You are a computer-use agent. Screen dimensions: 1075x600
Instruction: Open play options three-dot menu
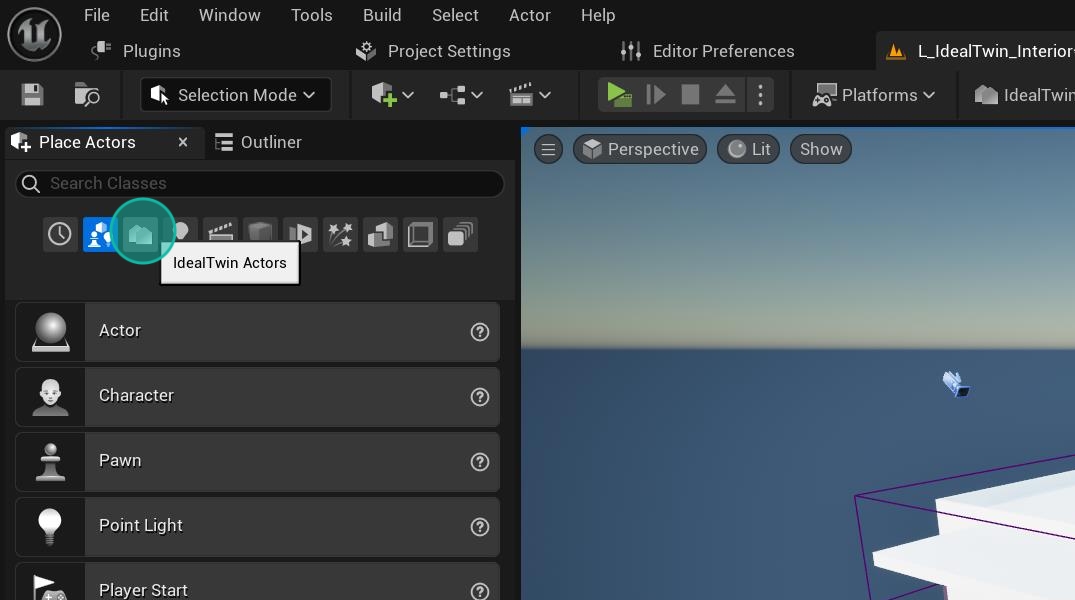tap(760, 95)
